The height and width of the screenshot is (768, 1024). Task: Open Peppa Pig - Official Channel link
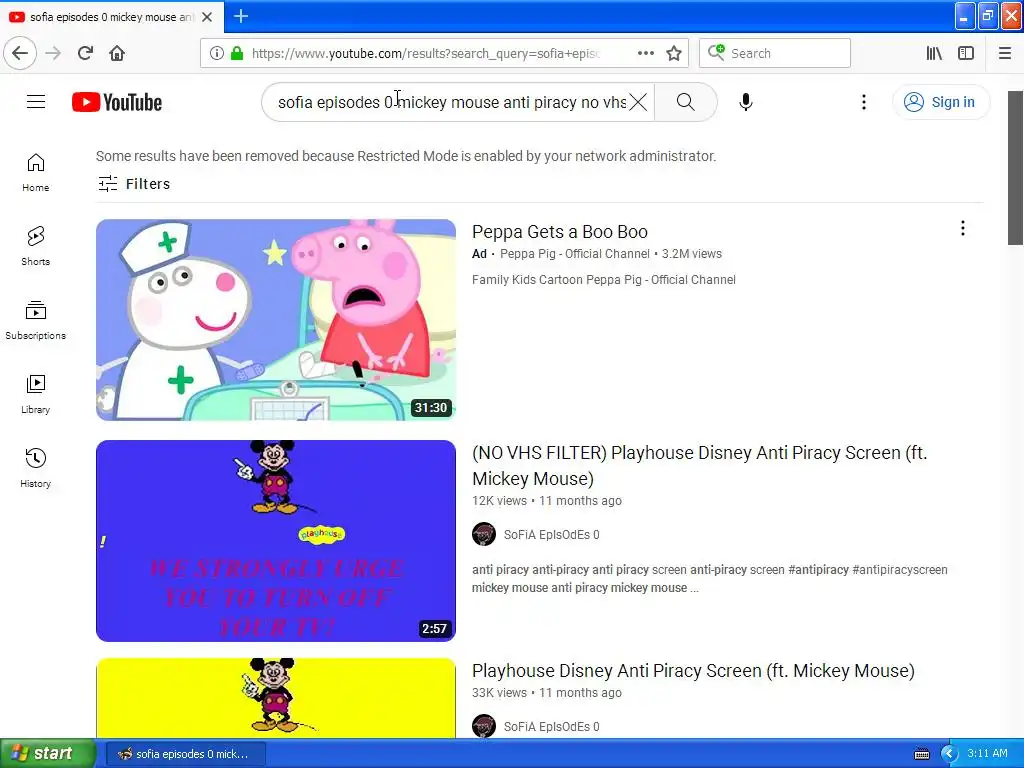(575, 253)
